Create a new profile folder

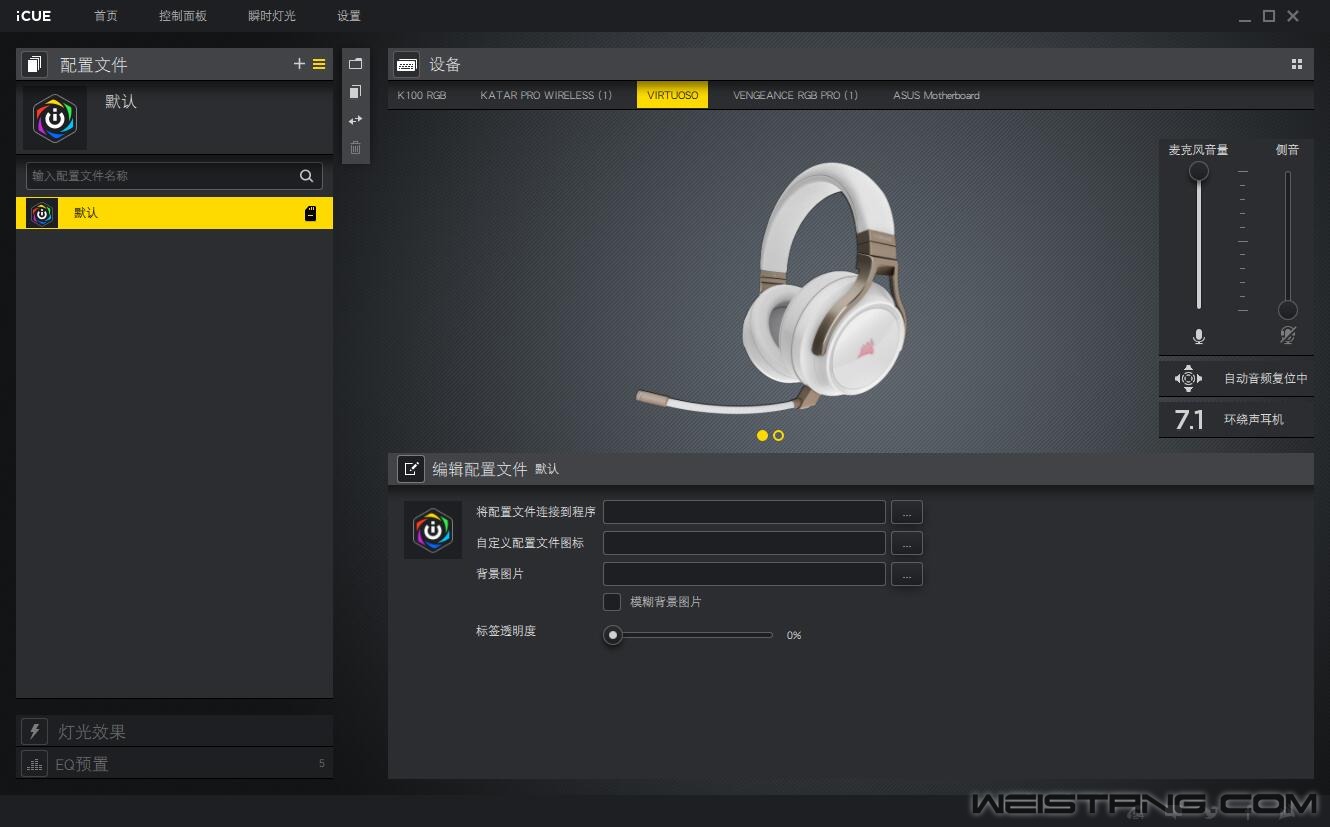(x=355, y=63)
